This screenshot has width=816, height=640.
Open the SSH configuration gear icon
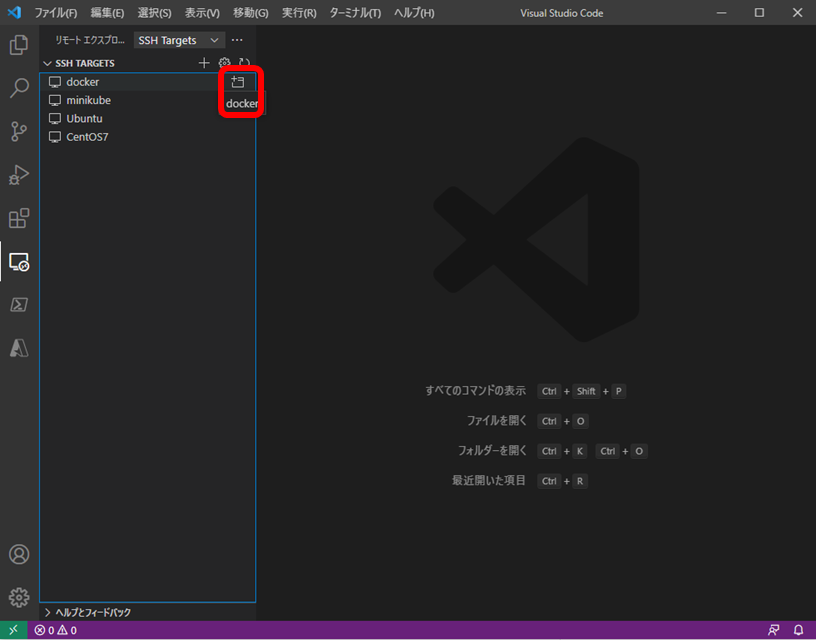(224, 63)
